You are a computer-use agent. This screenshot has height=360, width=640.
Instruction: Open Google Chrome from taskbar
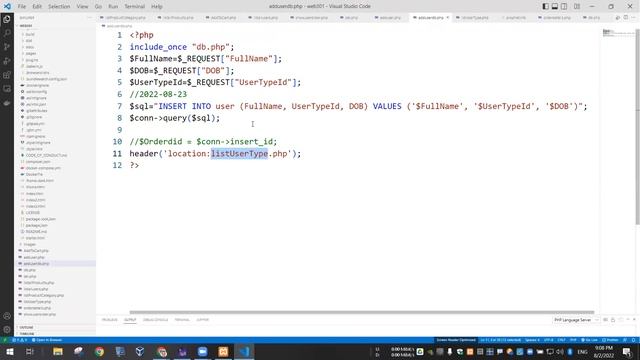point(99,351)
